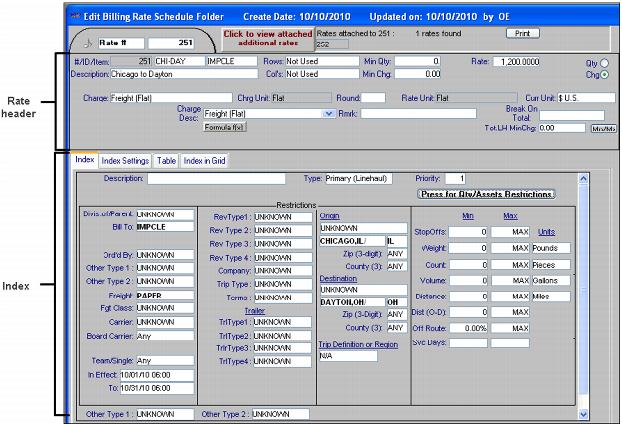Click the attached rate 252 entry
The width and height of the screenshot is (622, 424).
click(332, 44)
